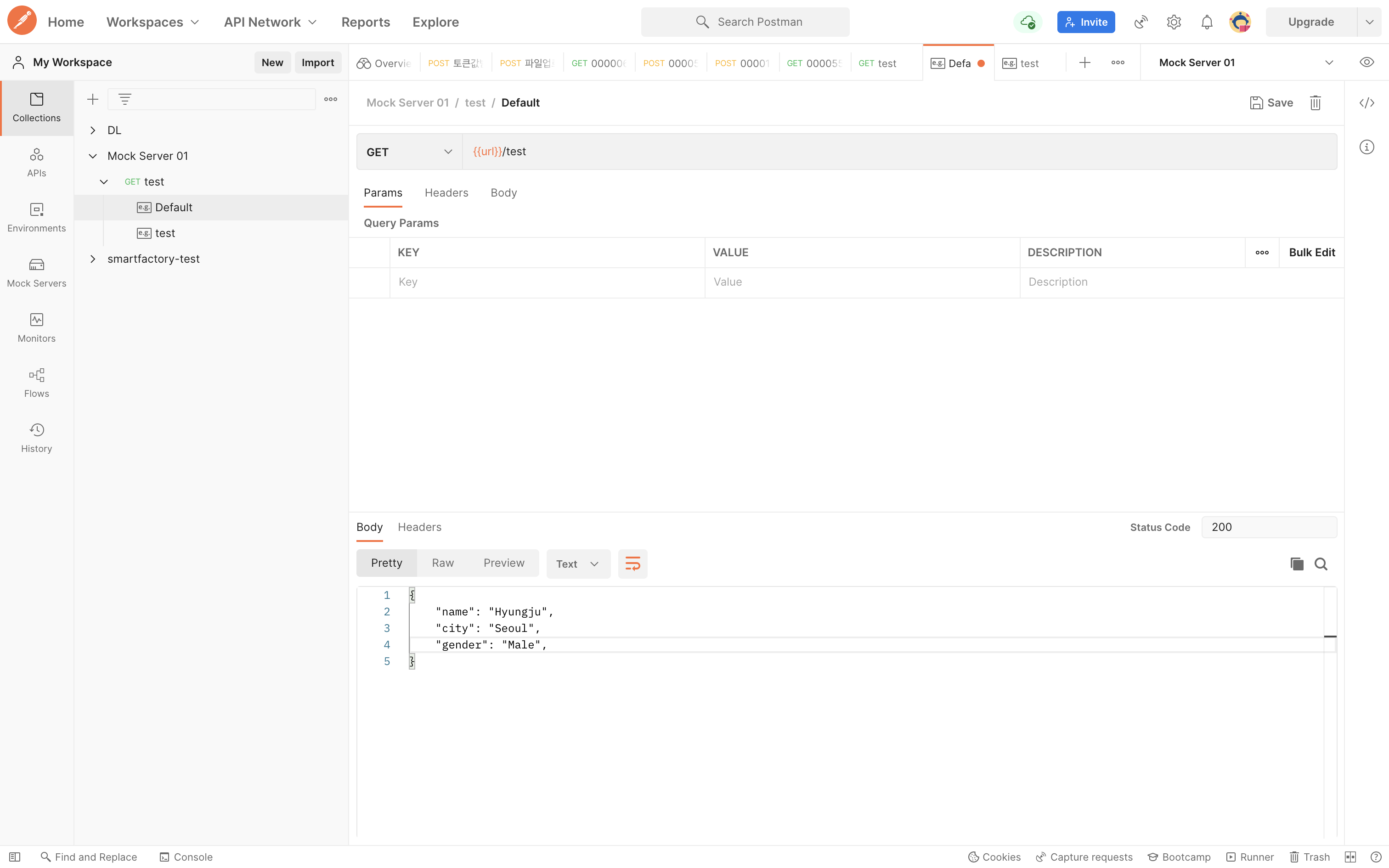The image size is (1389, 868).
Task: Click the Status Code input field
Action: pos(1269,527)
